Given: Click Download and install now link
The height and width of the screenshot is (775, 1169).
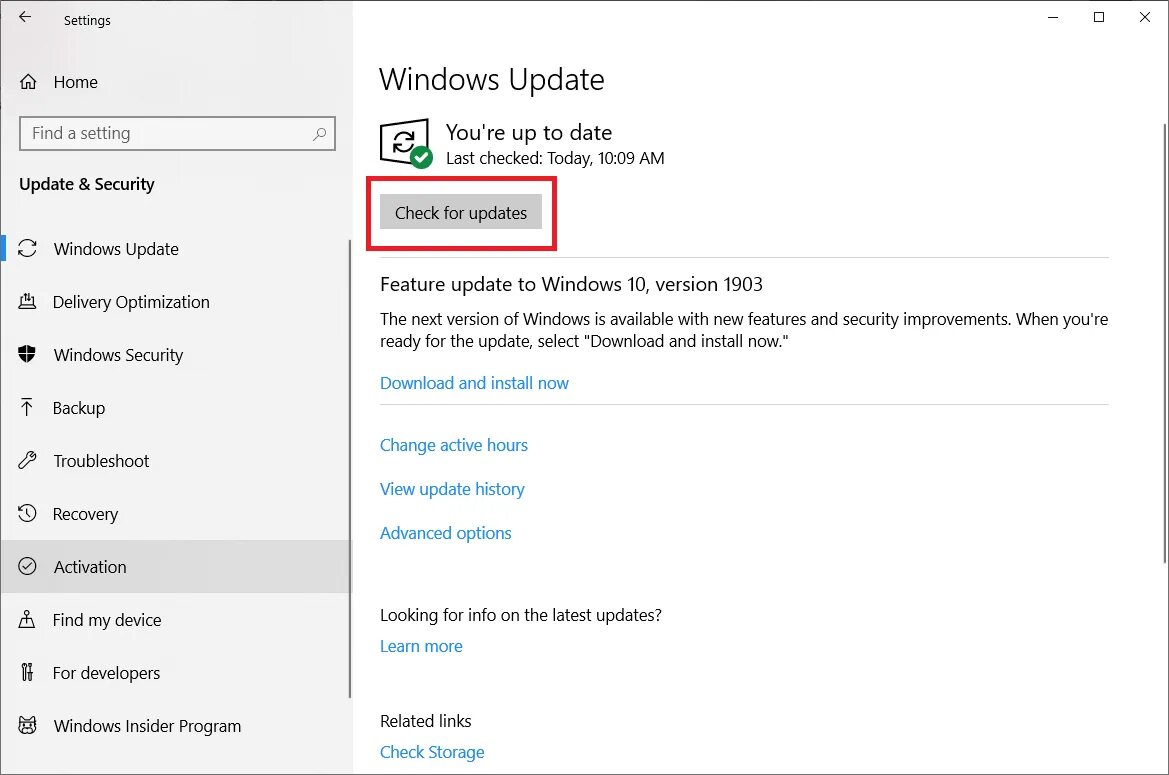Looking at the screenshot, I should [474, 383].
